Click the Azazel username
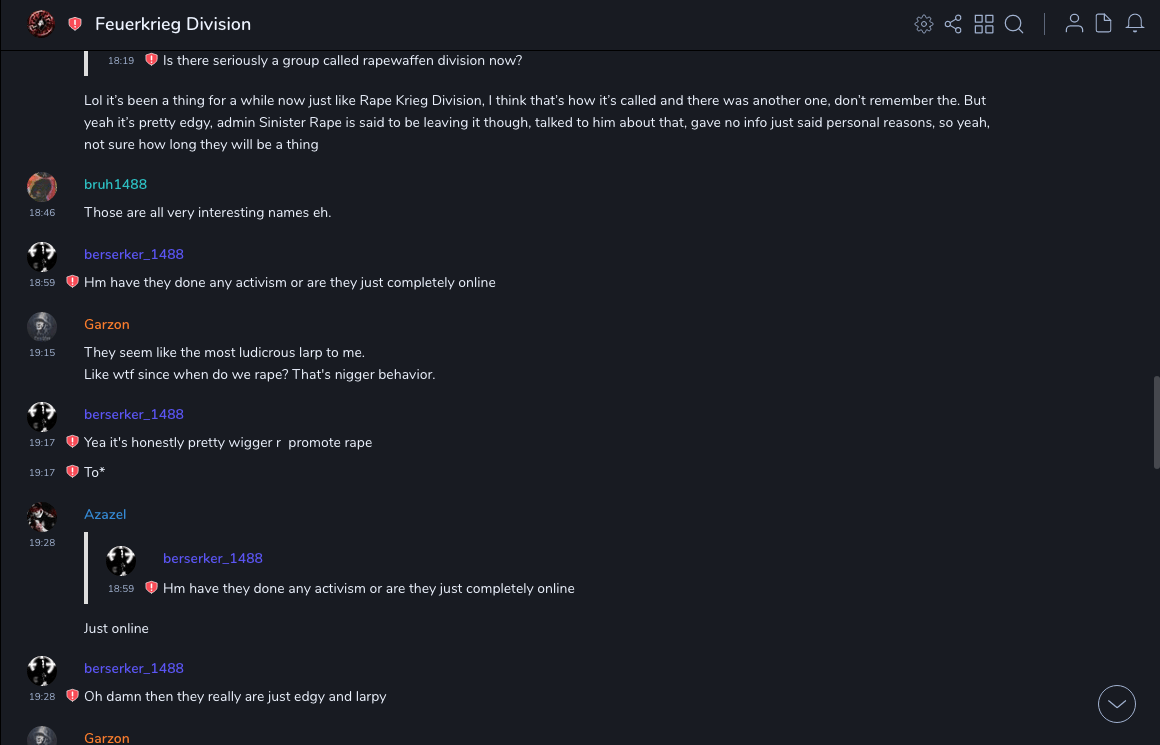Screen dimensions: 1160x745 coord(105,514)
